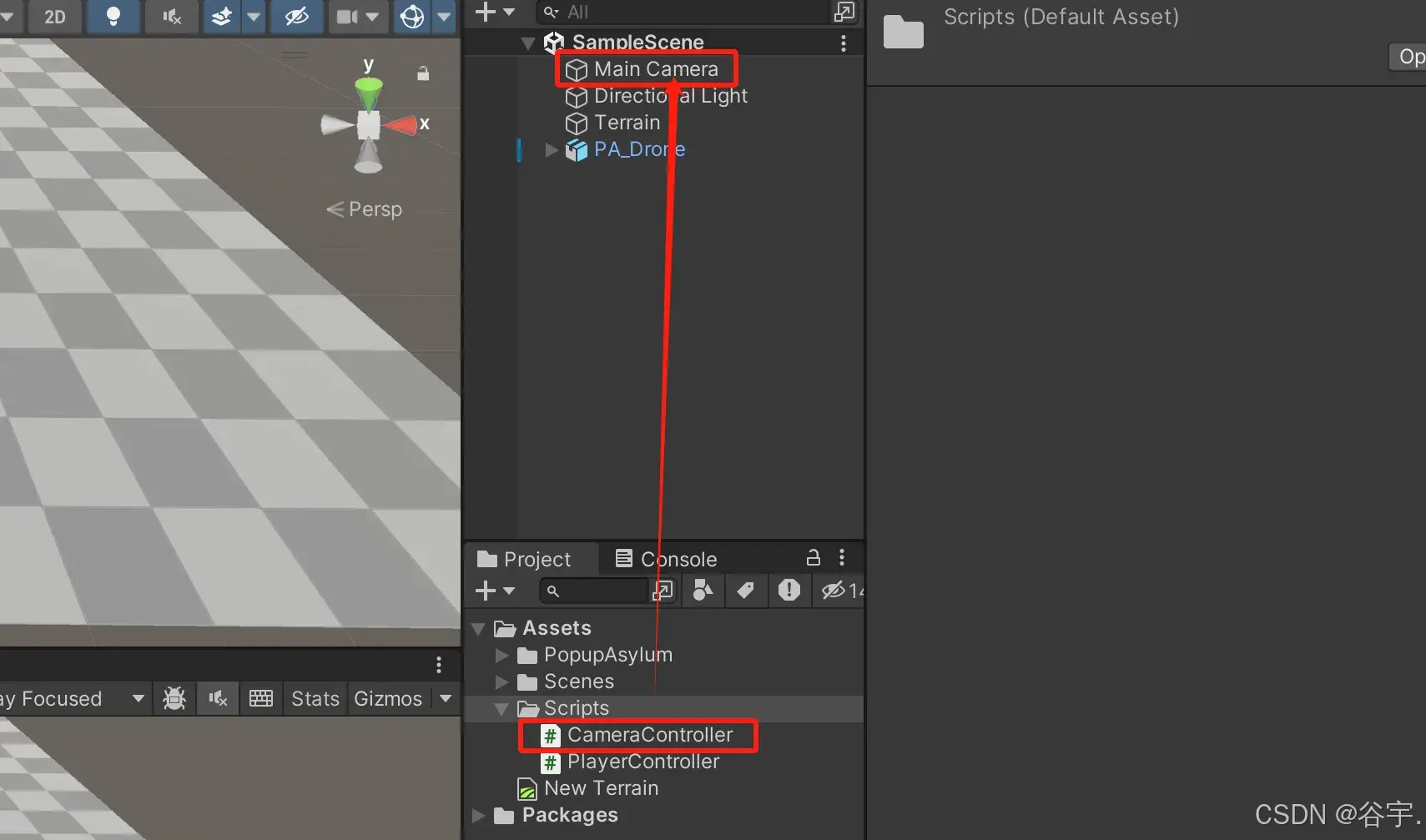1426x840 pixels.
Task: Click the scene camera settings icon
Action: (347, 17)
